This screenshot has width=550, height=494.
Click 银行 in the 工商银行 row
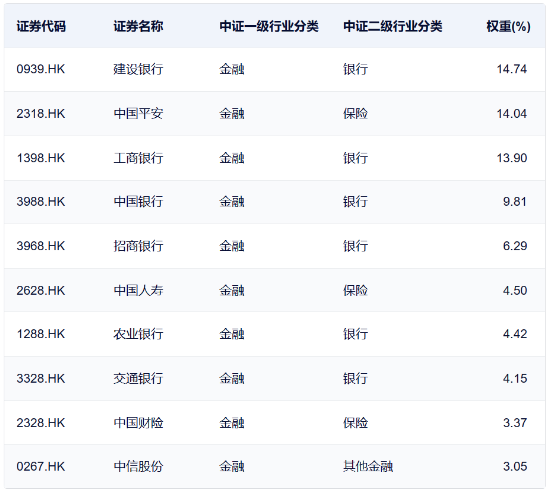click(355, 158)
